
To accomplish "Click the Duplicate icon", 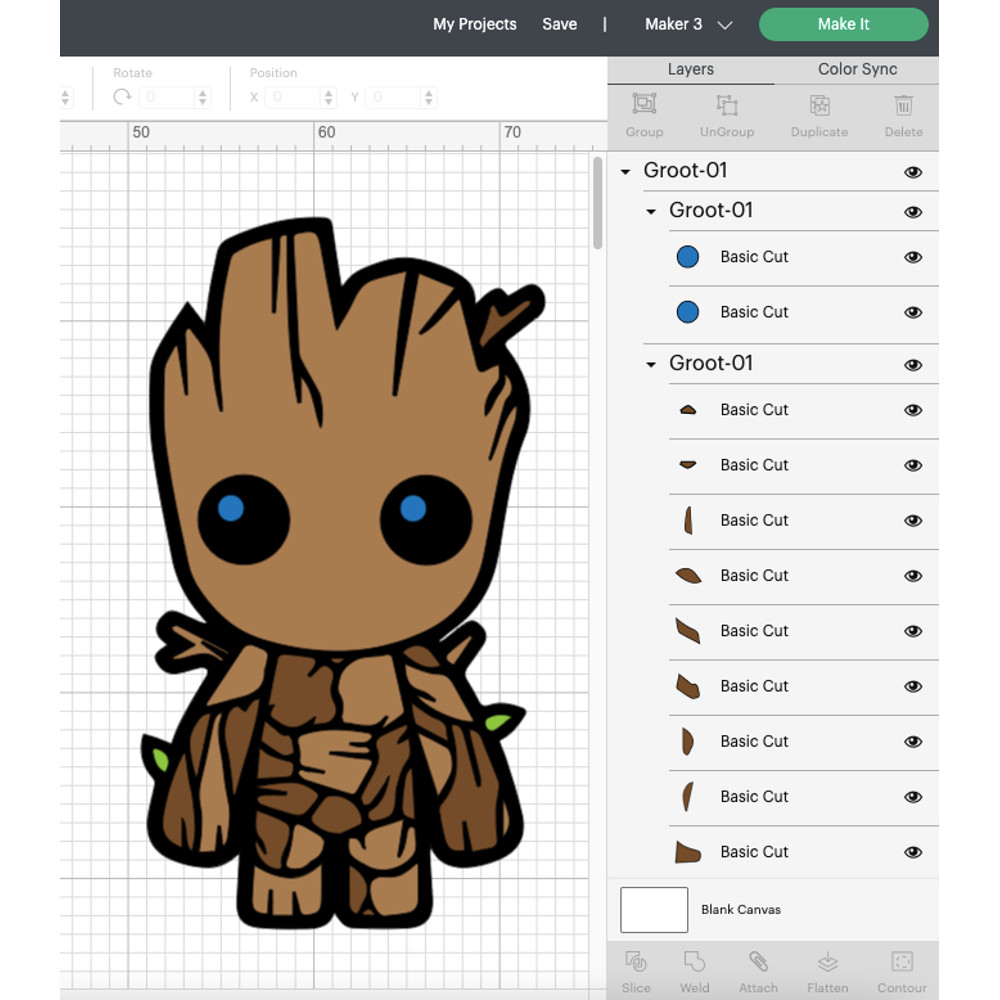I will point(819,112).
